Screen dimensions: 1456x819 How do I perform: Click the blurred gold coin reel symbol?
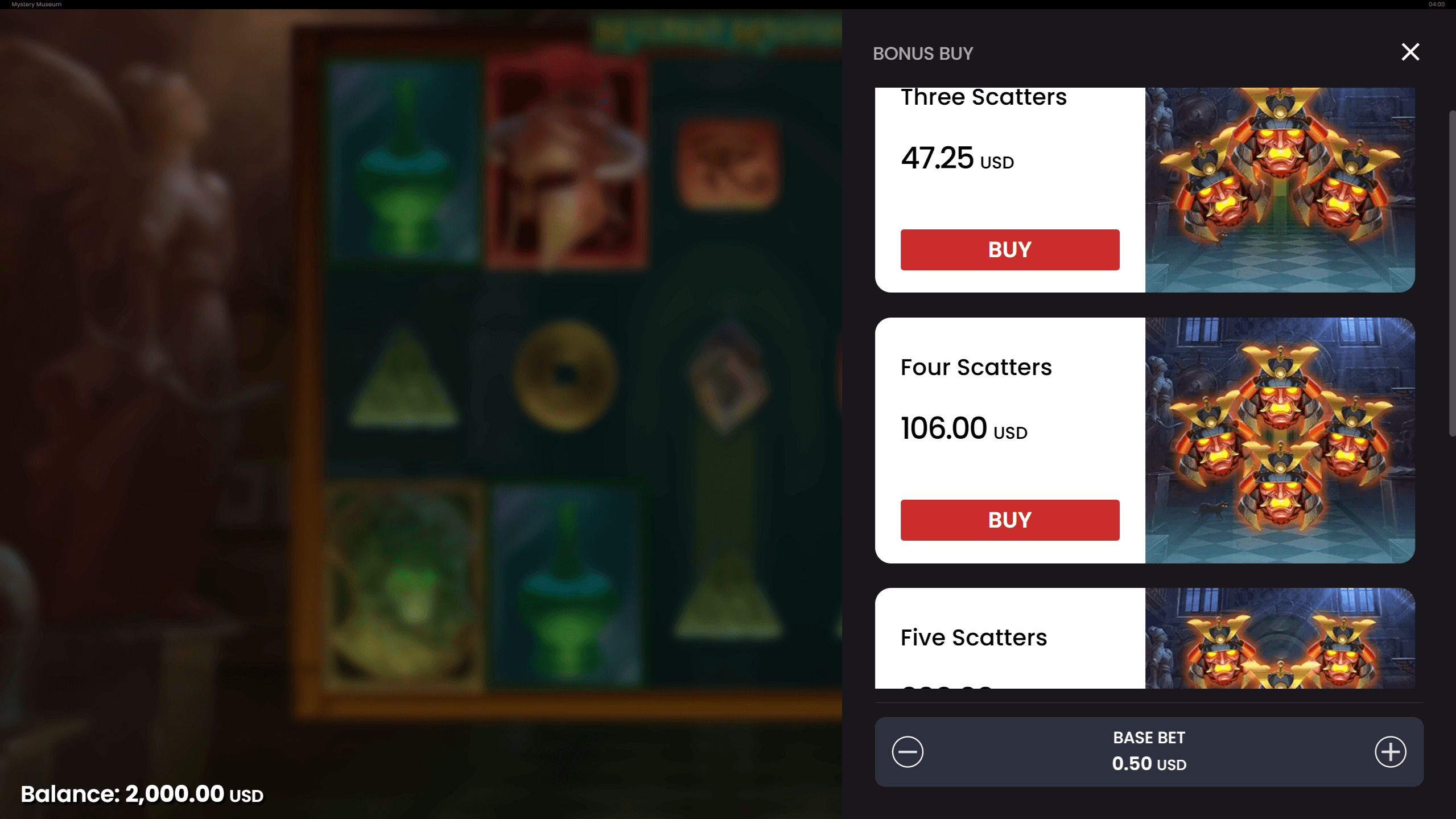click(x=564, y=375)
